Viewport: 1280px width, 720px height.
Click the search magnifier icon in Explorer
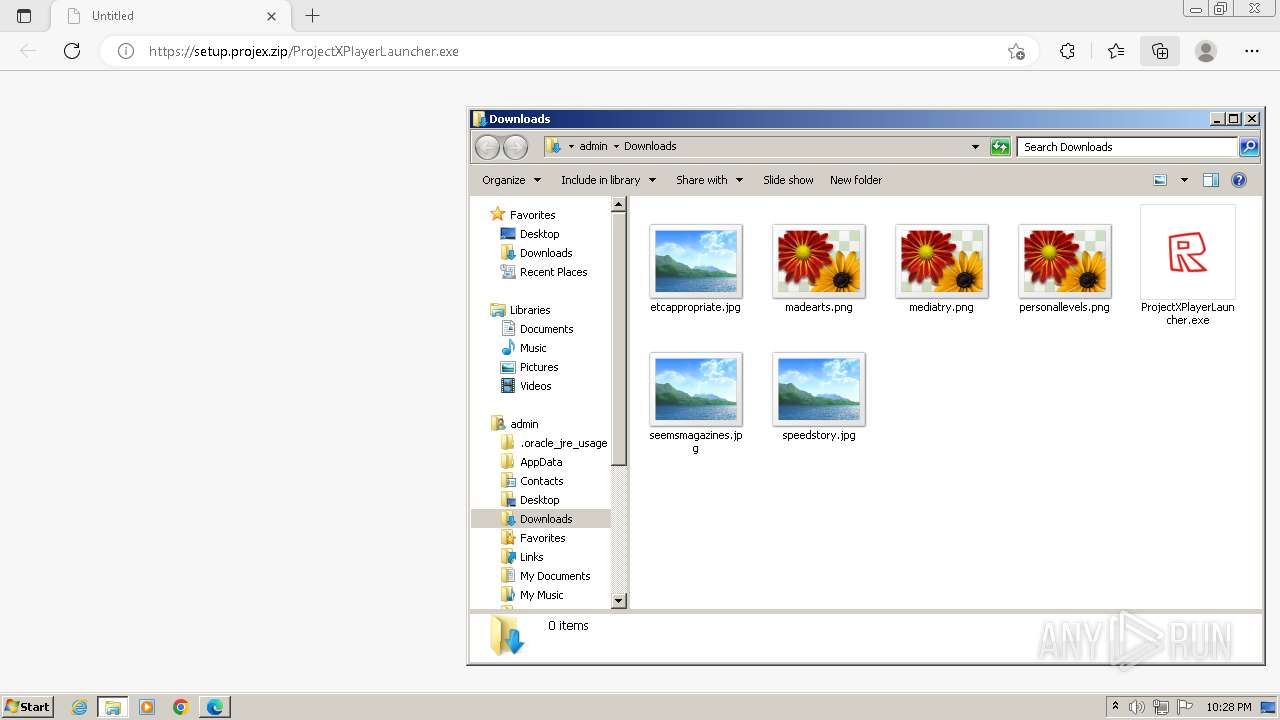(1249, 147)
